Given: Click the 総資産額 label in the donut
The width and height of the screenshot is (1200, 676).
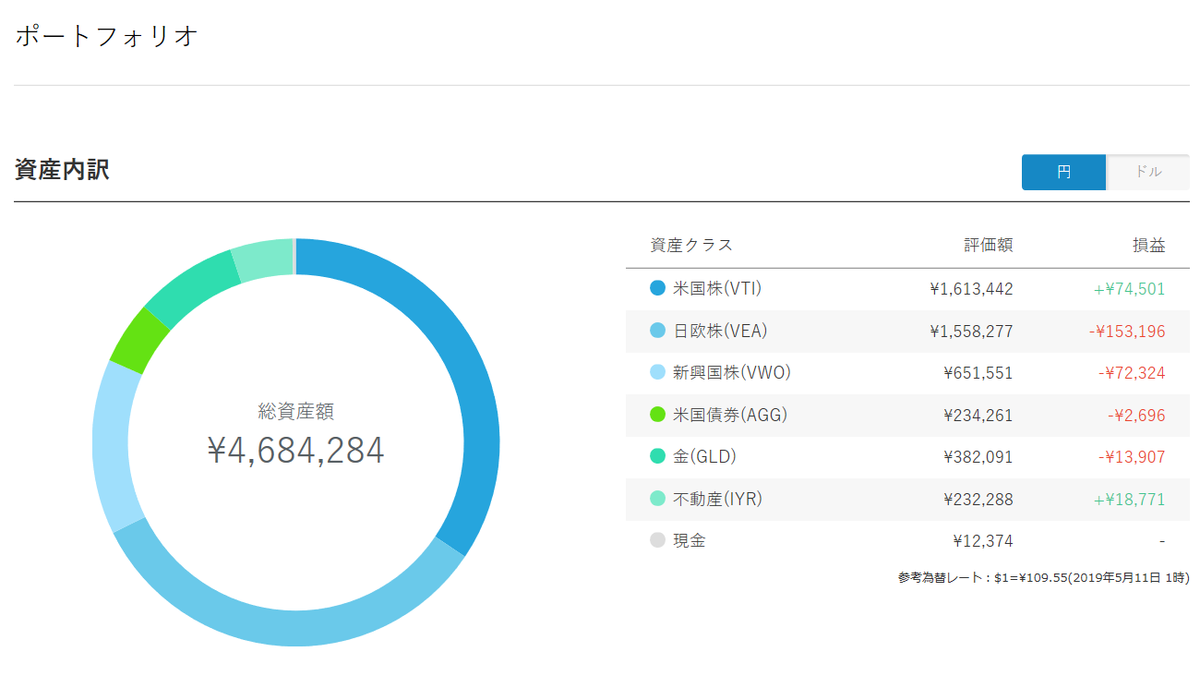Looking at the screenshot, I should coord(296,411).
